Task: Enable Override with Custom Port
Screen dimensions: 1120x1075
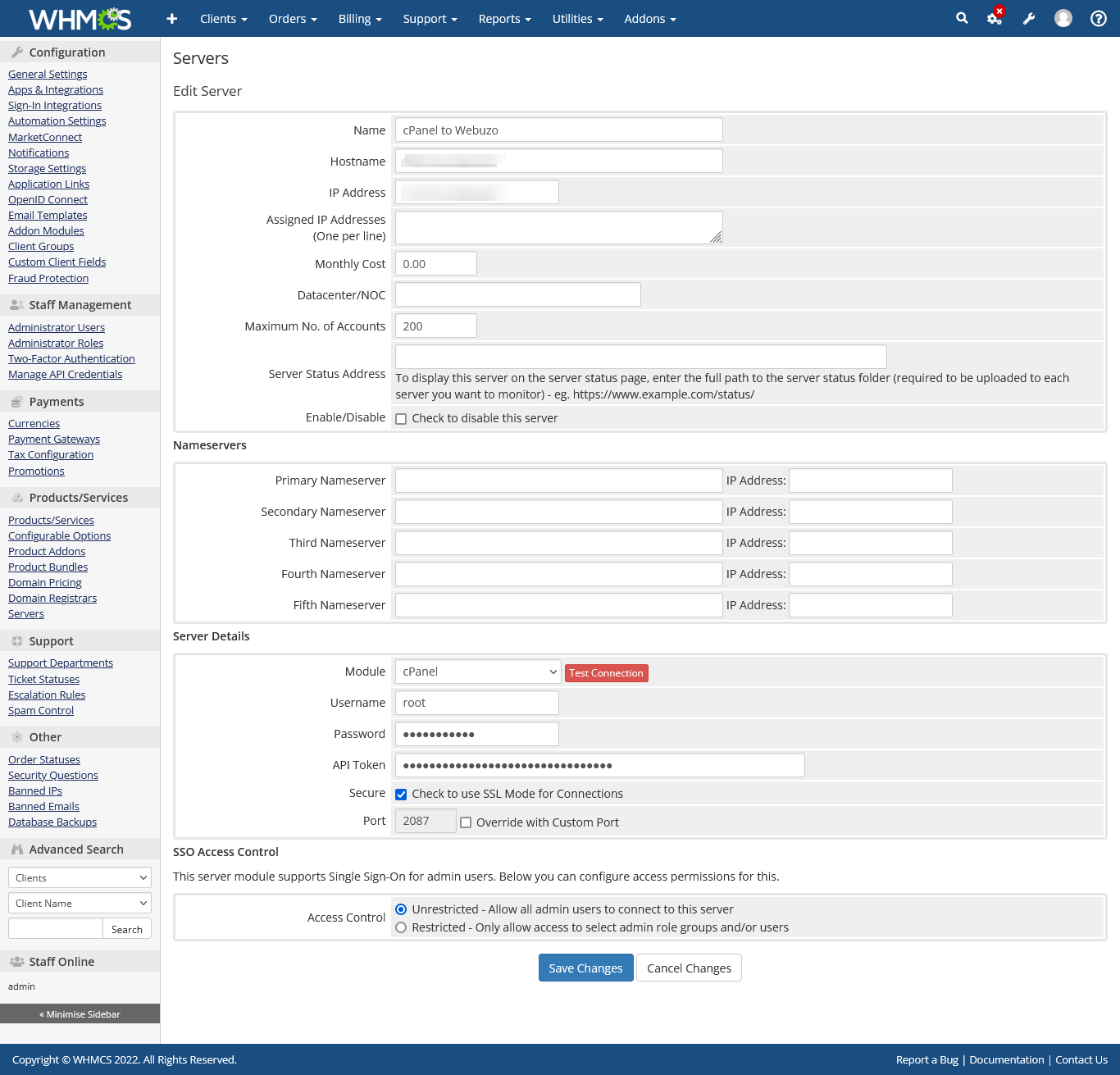Action: click(x=466, y=823)
